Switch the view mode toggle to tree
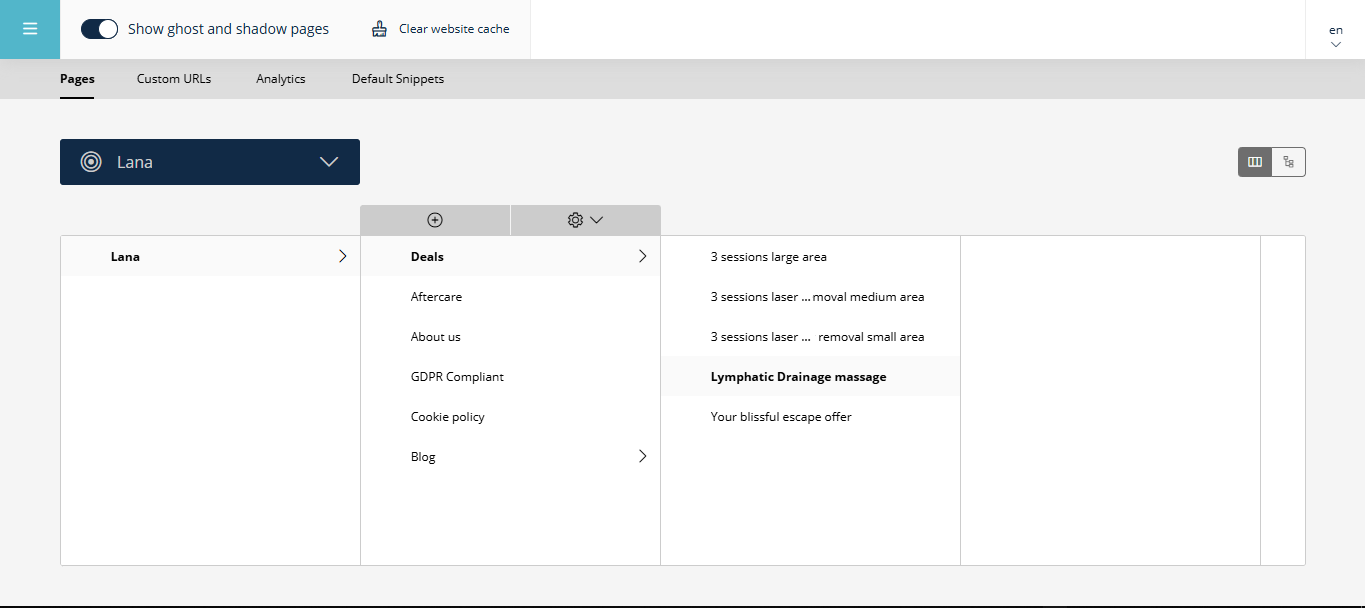1365x608 pixels. click(1288, 161)
